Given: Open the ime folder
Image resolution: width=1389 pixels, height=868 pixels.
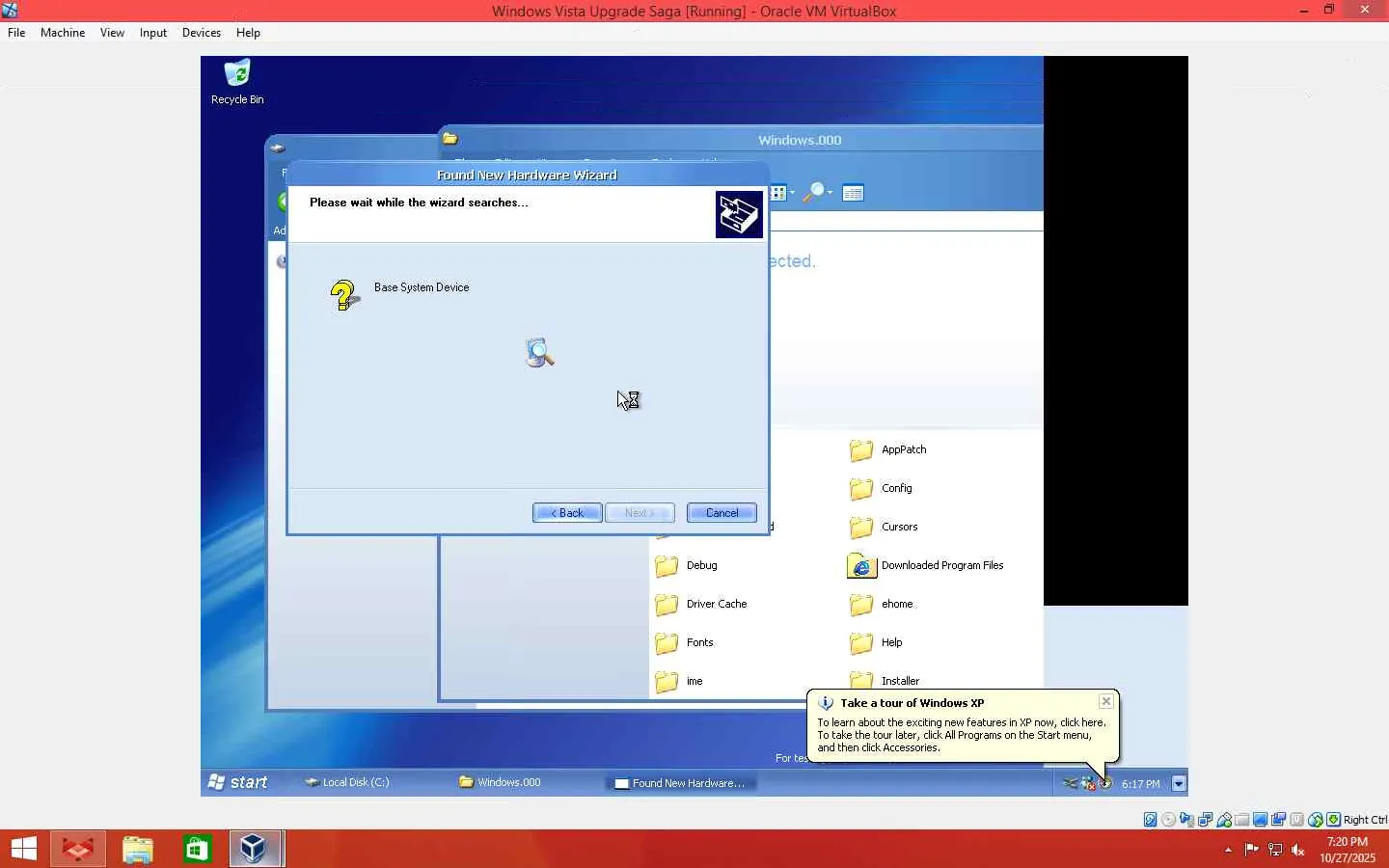Looking at the screenshot, I should point(678,681).
